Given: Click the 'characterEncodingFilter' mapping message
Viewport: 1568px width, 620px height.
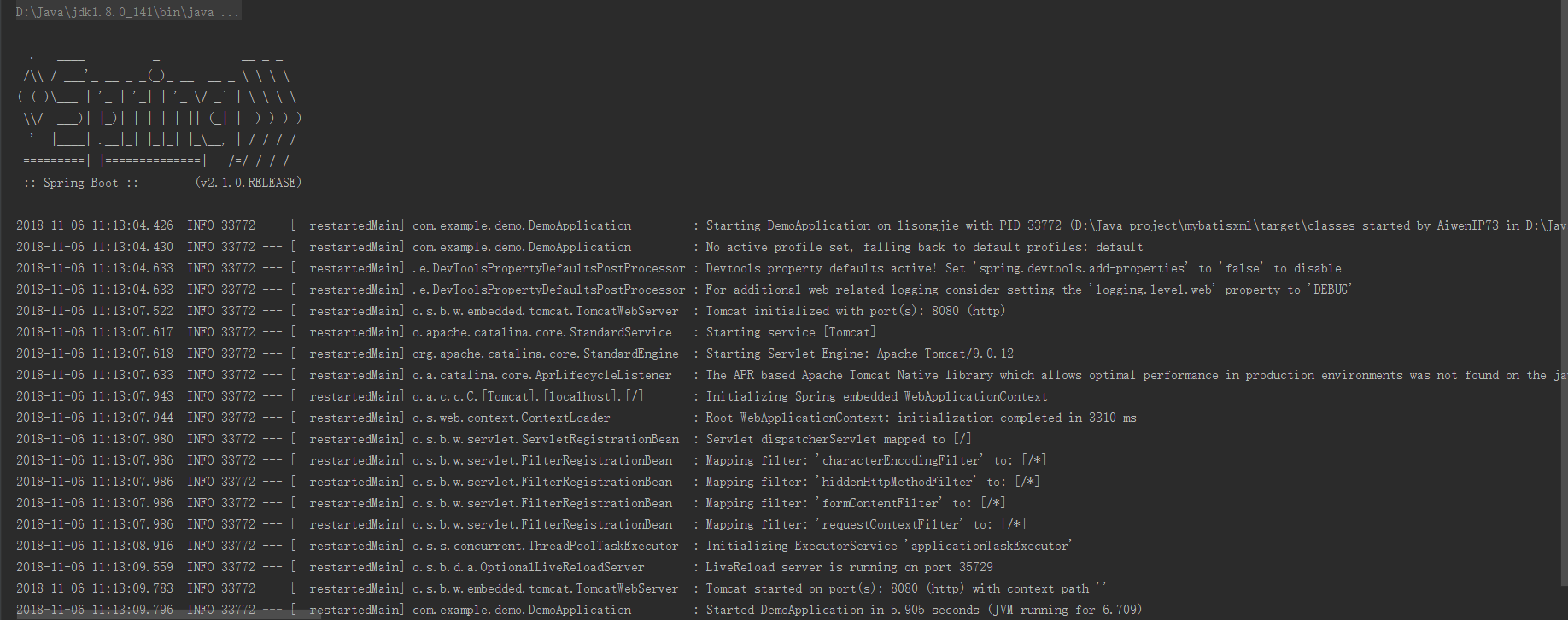Looking at the screenshot, I should click(x=876, y=460).
